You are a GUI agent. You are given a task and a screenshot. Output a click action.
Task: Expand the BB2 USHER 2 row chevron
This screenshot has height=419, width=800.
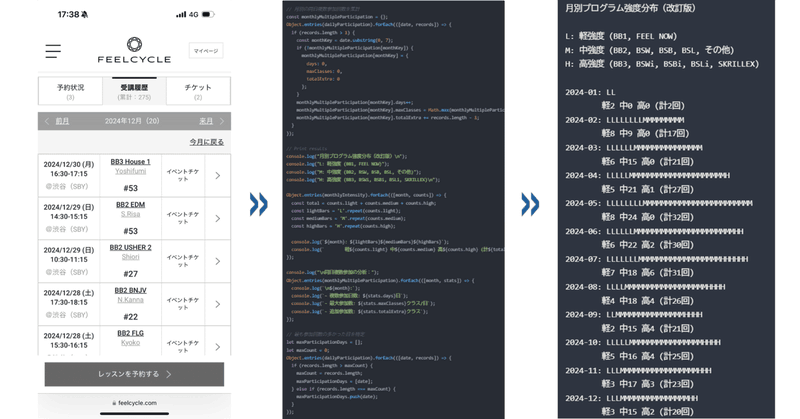pos(218,261)
